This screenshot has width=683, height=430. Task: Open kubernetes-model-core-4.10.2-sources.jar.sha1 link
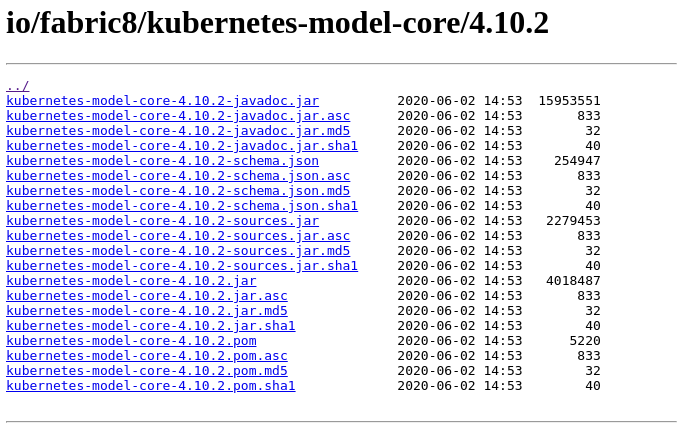[182, 266]
